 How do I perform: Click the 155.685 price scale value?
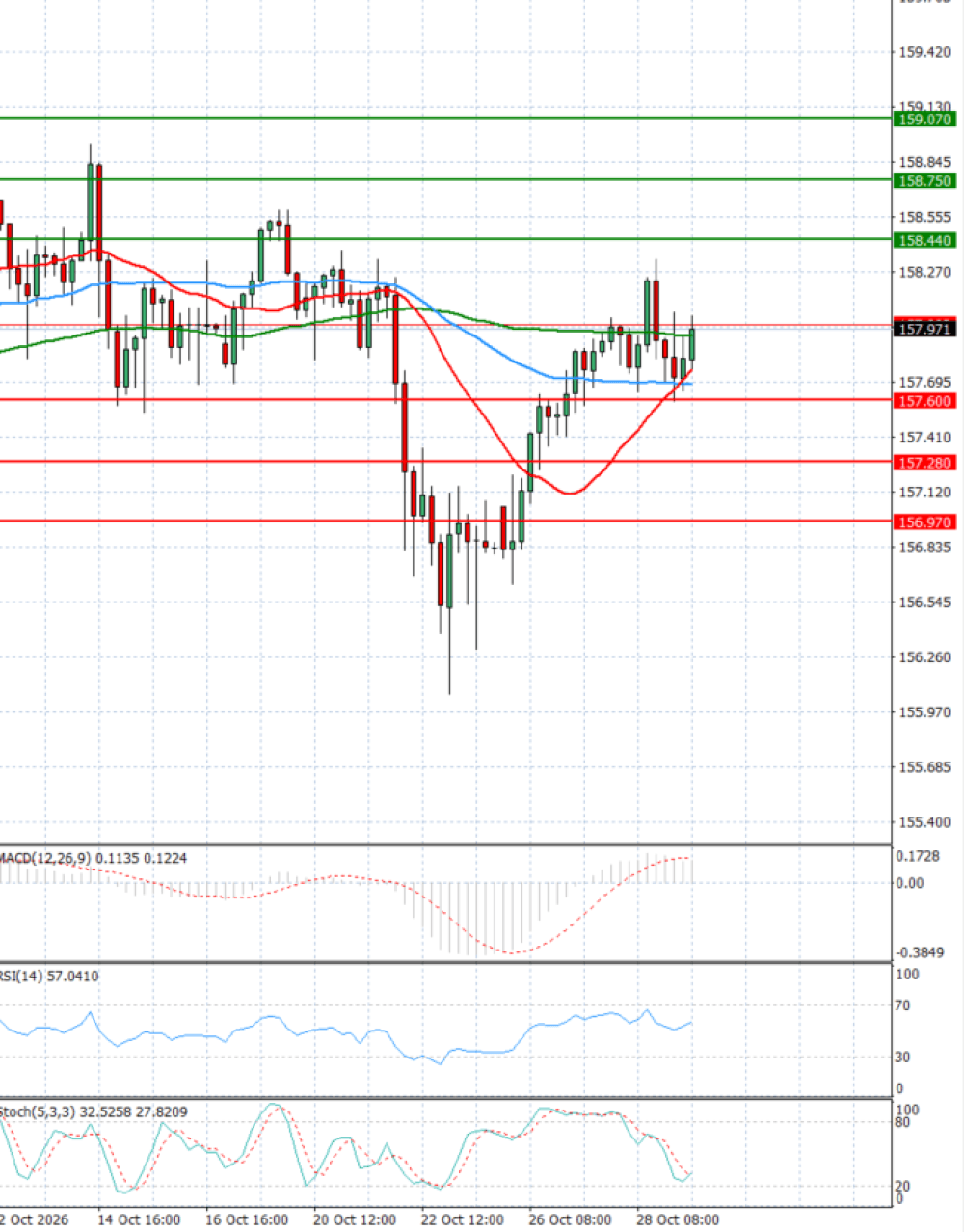[924, 767]
